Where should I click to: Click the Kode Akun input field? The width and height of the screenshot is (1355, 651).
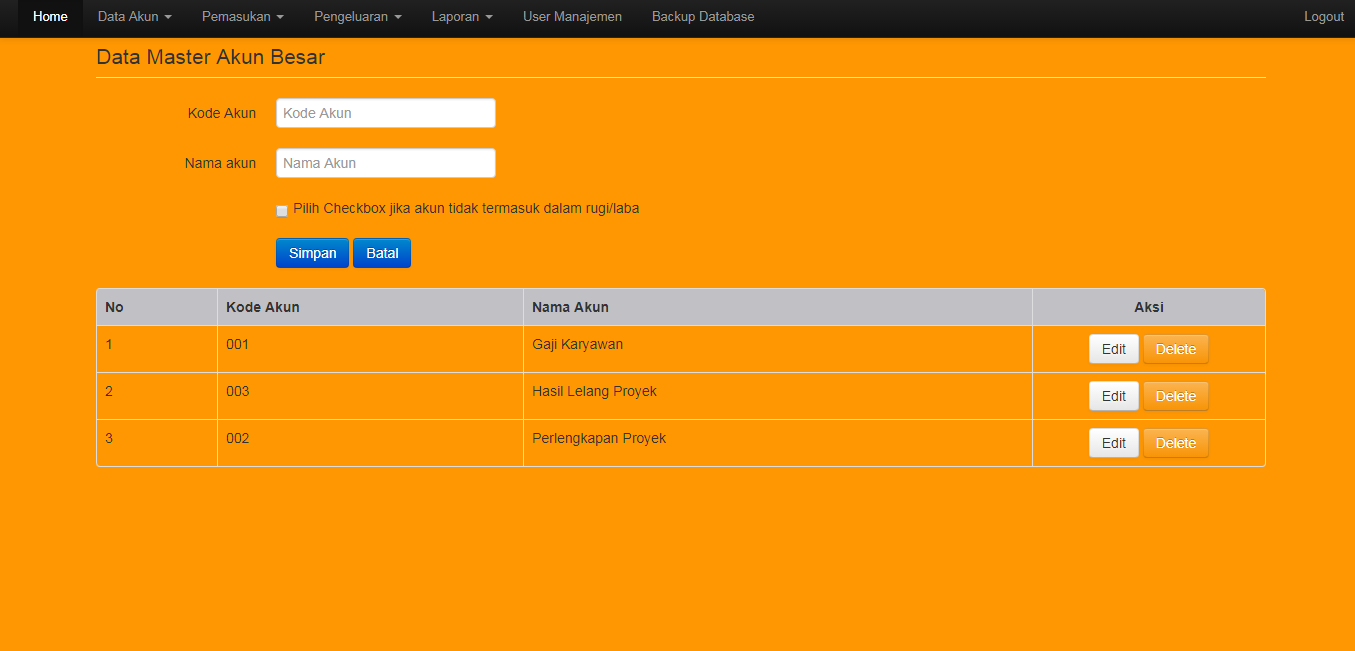[385, 112]
